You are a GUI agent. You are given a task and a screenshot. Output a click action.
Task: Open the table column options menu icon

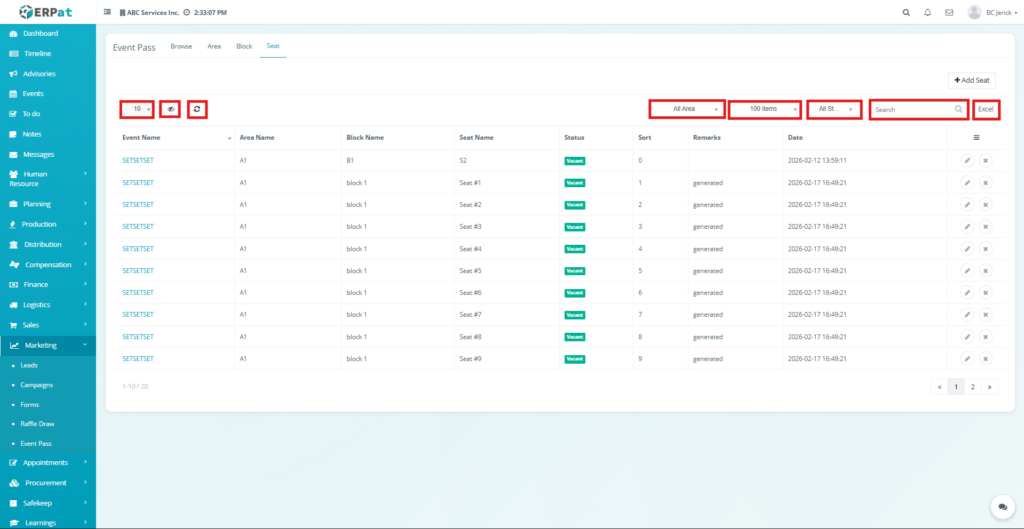click(x=976, y=137)
